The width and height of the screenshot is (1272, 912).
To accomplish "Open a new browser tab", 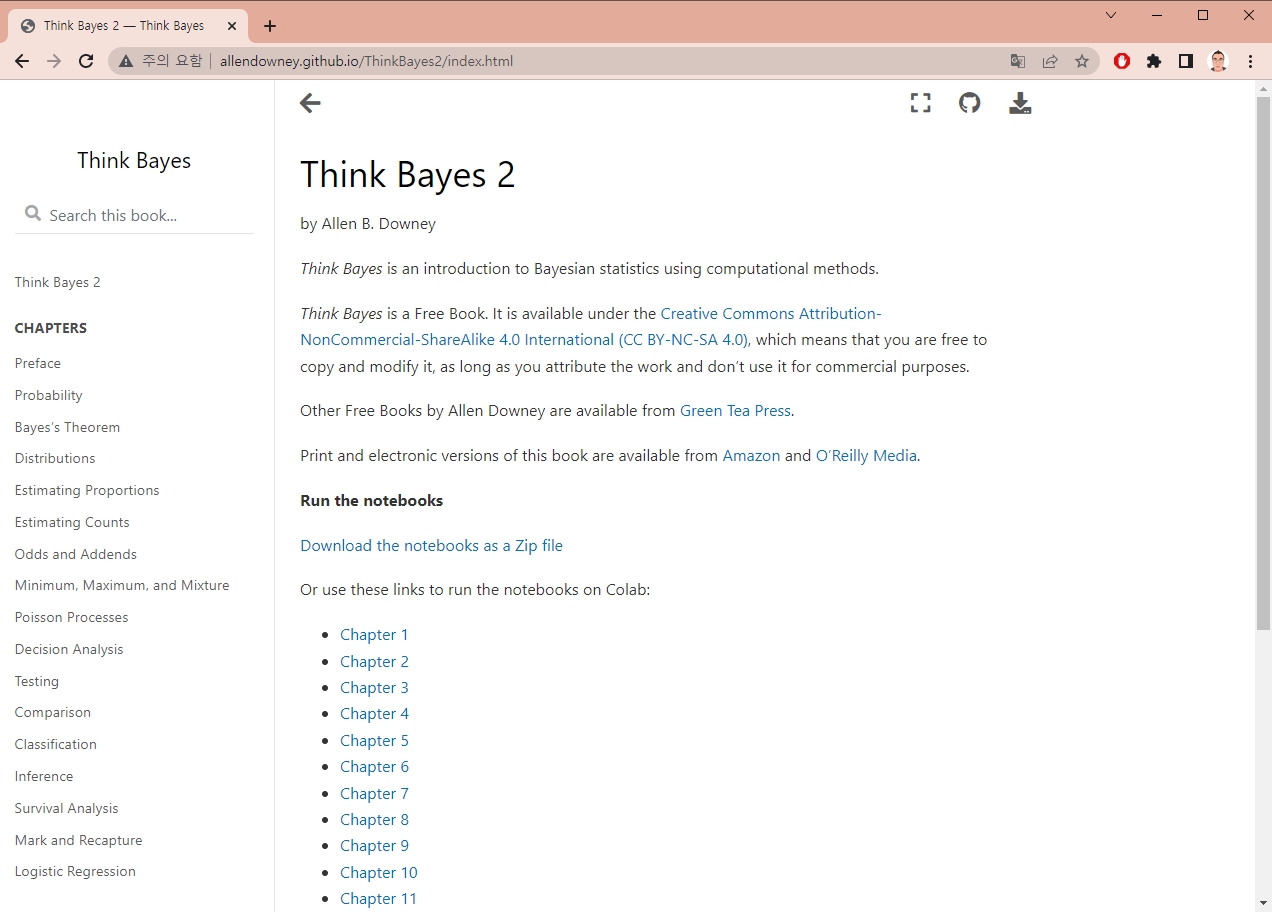I will (x=270, y=26).
